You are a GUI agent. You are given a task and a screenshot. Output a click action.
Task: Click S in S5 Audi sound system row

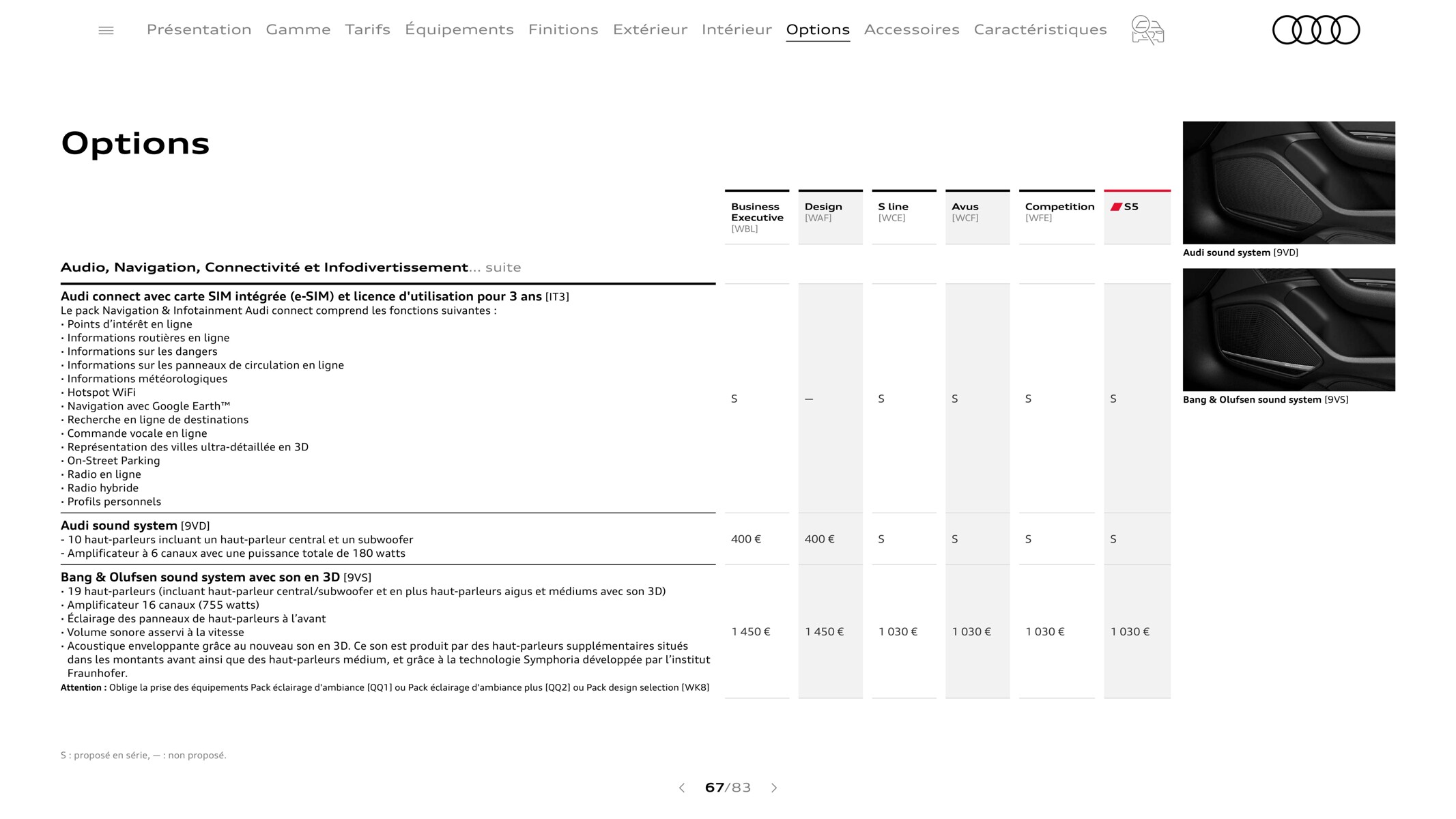click(1113, 539)
